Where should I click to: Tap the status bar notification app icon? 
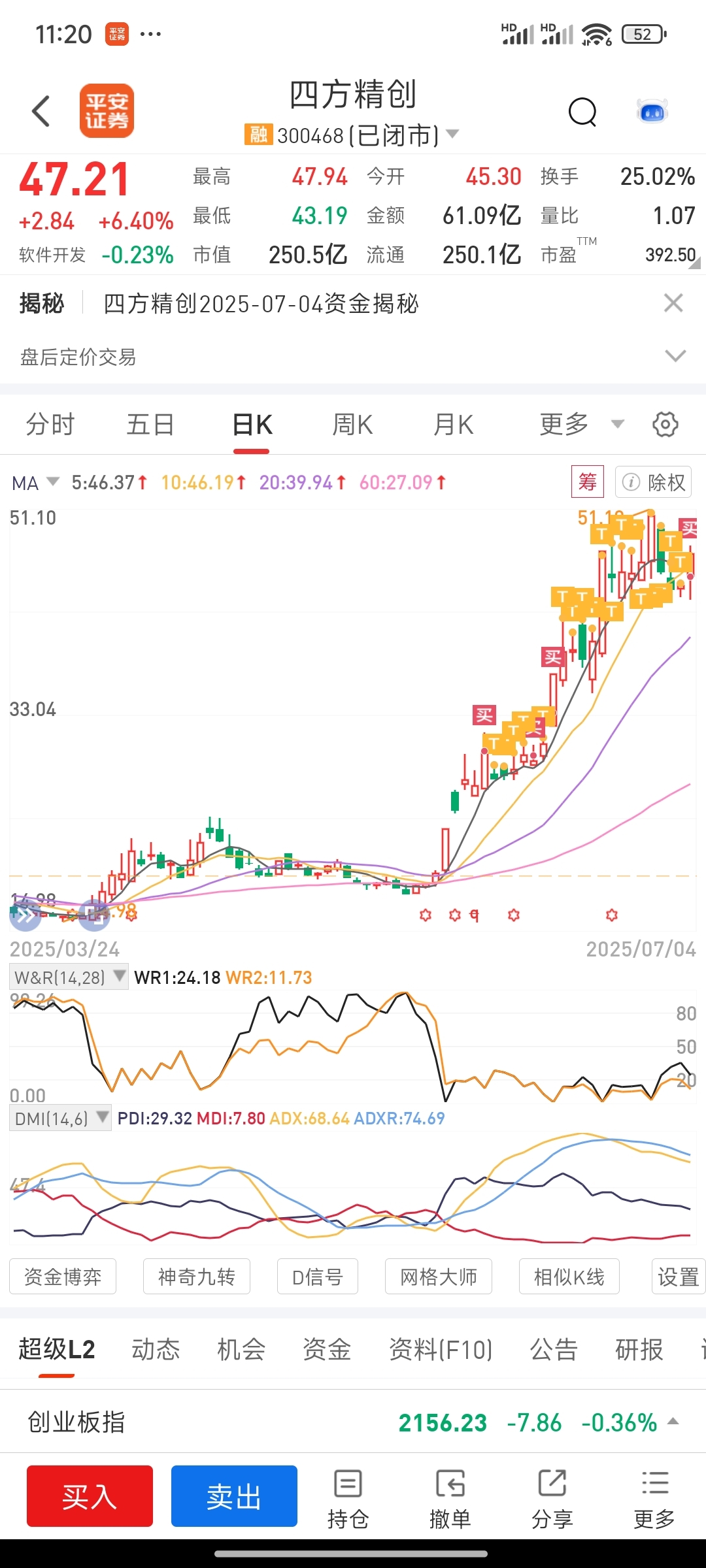[x=117, y=34]
